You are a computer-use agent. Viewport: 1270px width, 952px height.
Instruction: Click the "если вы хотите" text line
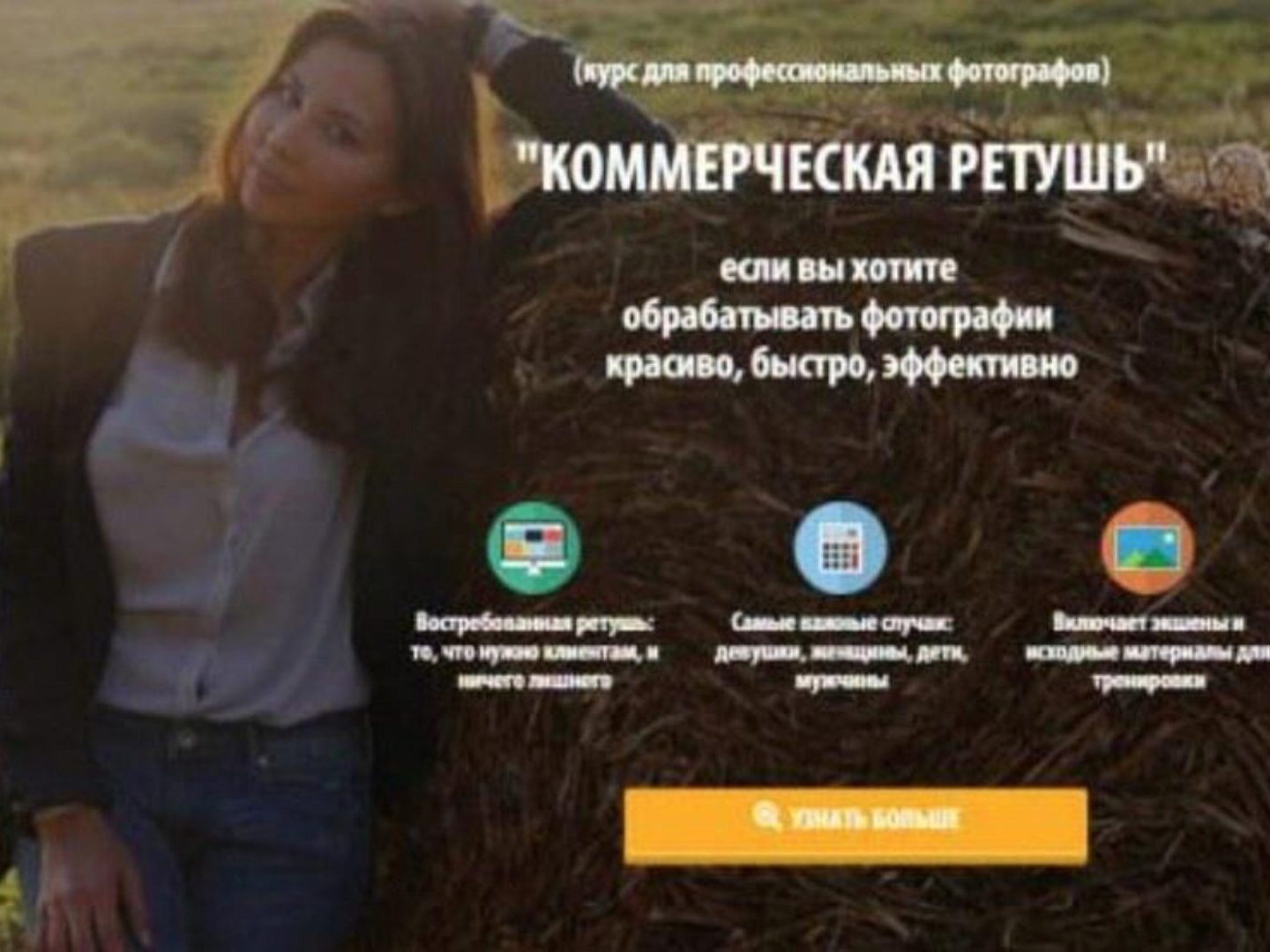click(x=837, y=268)
